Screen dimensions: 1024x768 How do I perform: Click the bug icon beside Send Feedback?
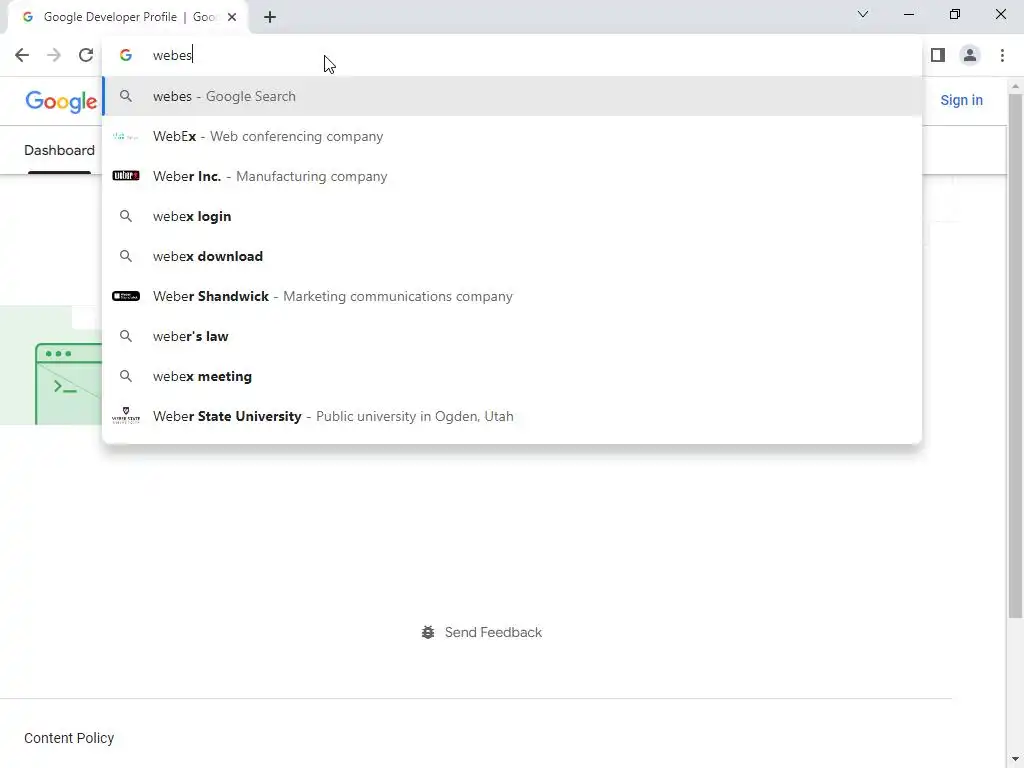(428, 632)
